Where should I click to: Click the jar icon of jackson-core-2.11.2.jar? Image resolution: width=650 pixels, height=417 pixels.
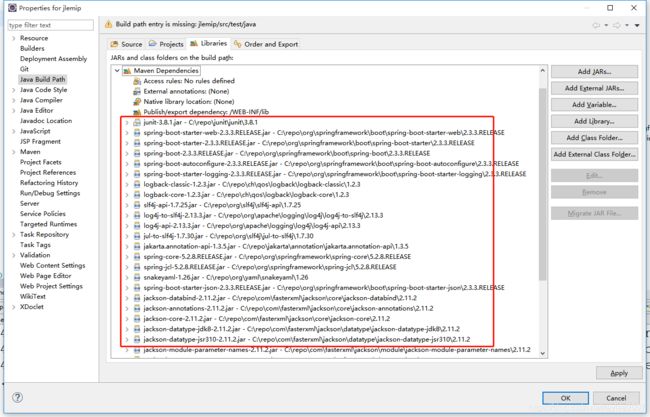point(137,319)
